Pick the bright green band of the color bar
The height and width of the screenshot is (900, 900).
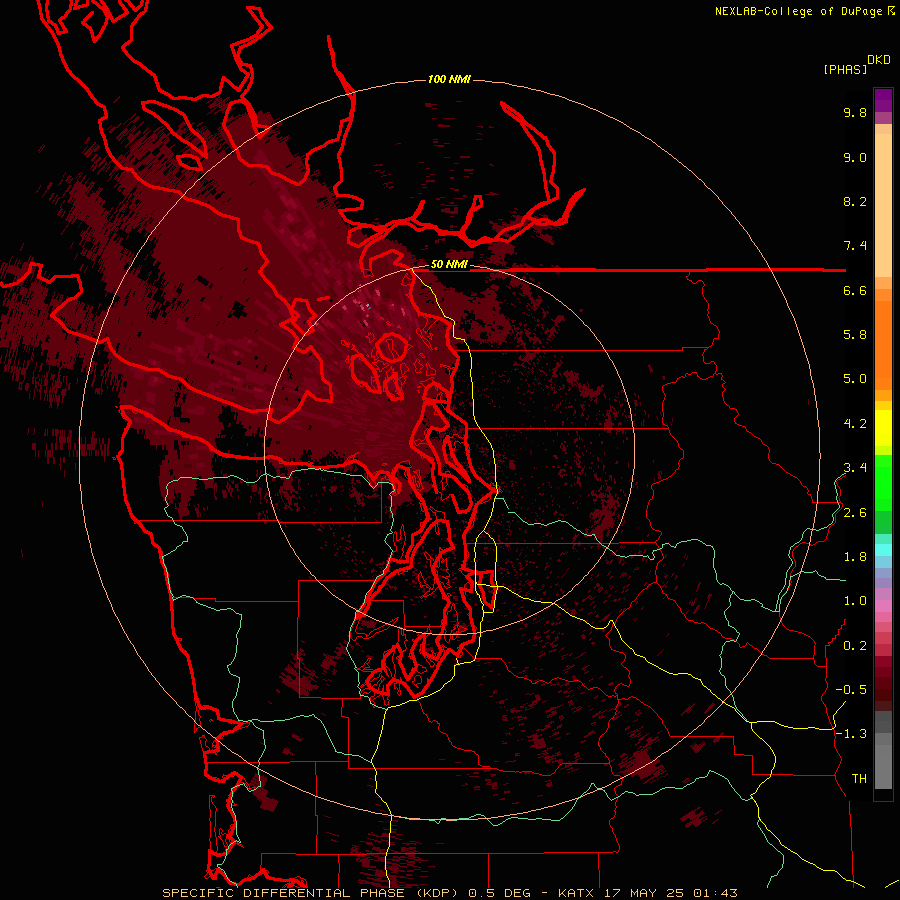(883, 482)
